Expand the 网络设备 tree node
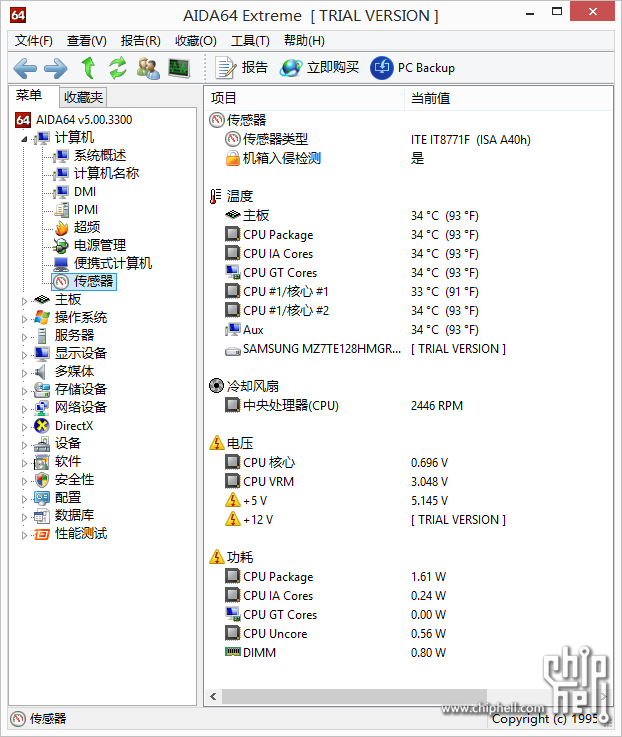Screen dimensions: 622x737 [x=24, y=409]
